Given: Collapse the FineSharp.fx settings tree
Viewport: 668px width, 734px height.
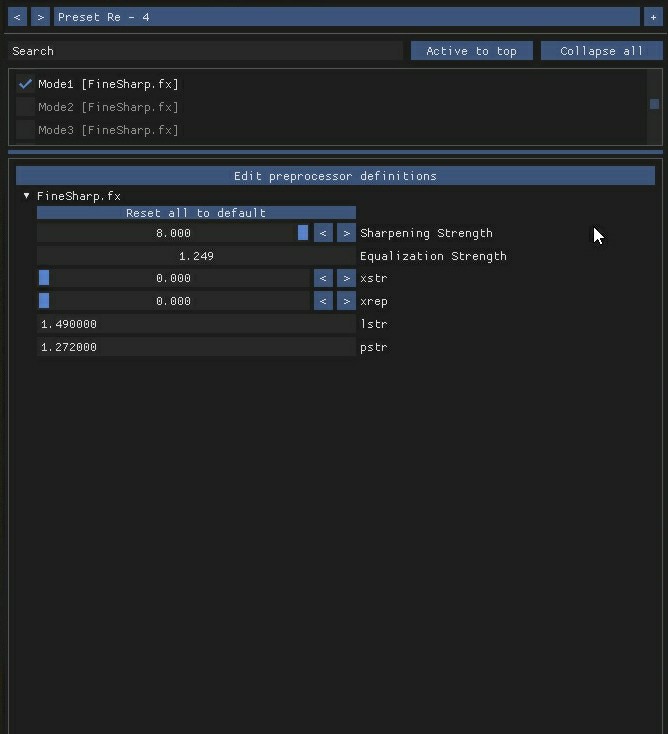Looking at the screenshot, I should tap(27, 196).
